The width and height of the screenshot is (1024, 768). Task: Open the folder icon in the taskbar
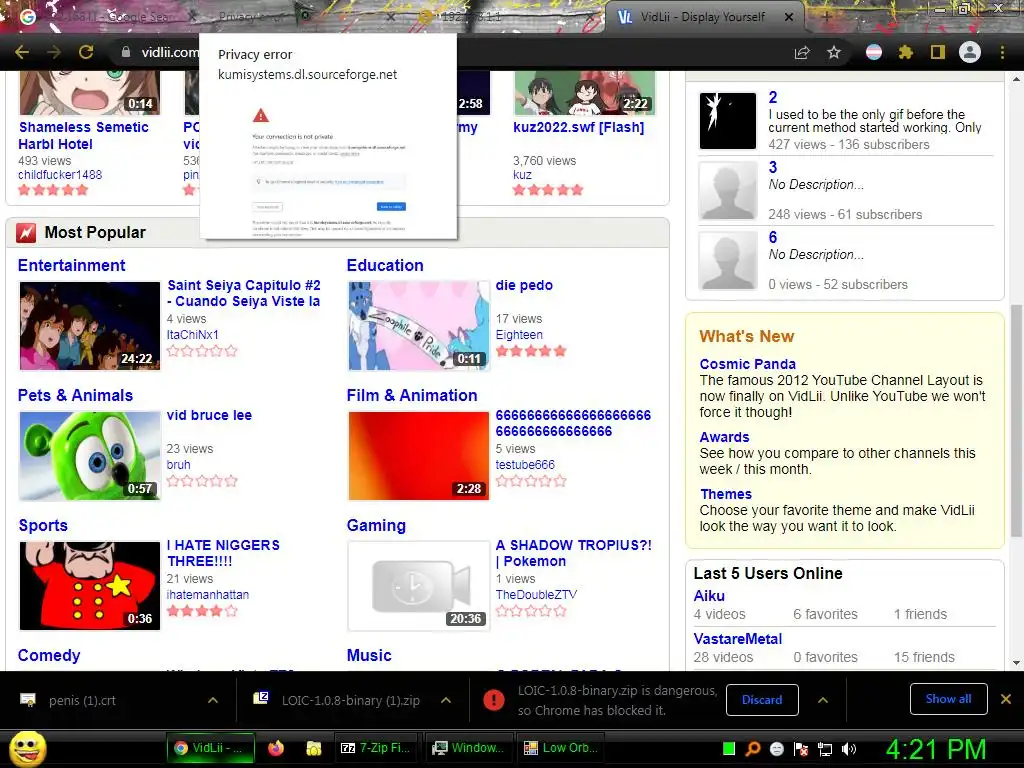pos(313,748)
